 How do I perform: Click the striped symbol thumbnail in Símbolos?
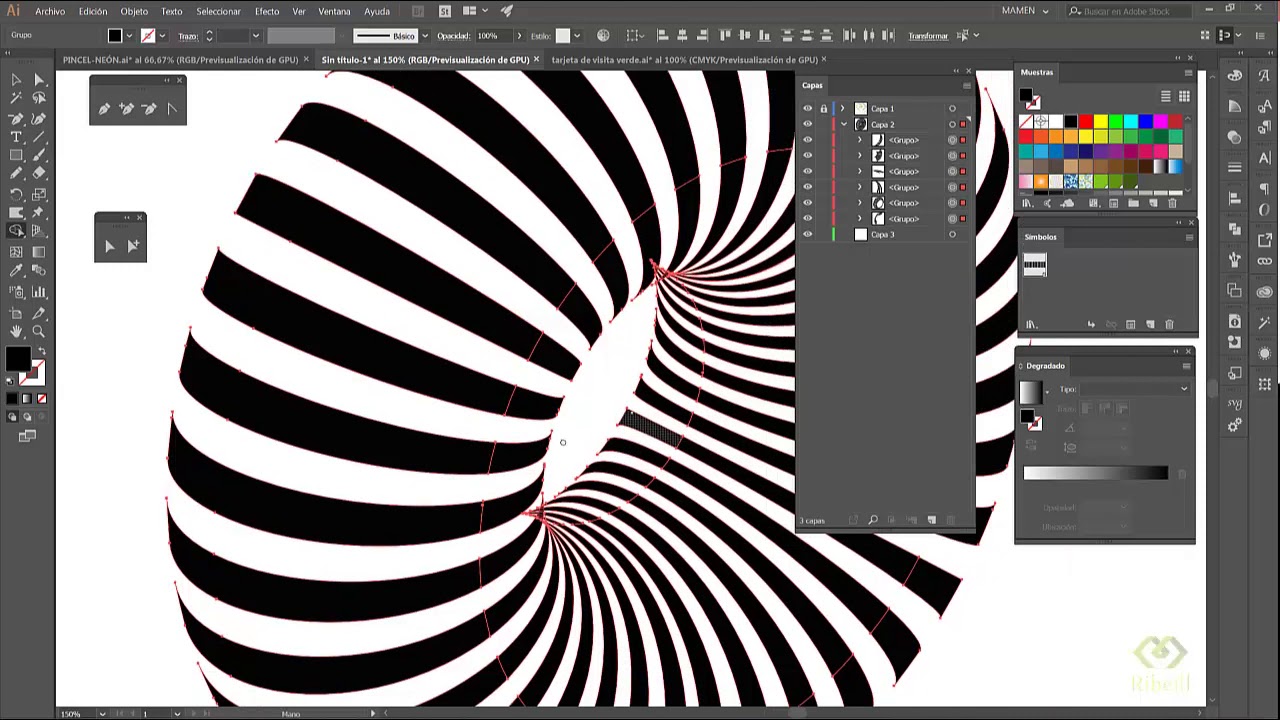pos(1034,265)
